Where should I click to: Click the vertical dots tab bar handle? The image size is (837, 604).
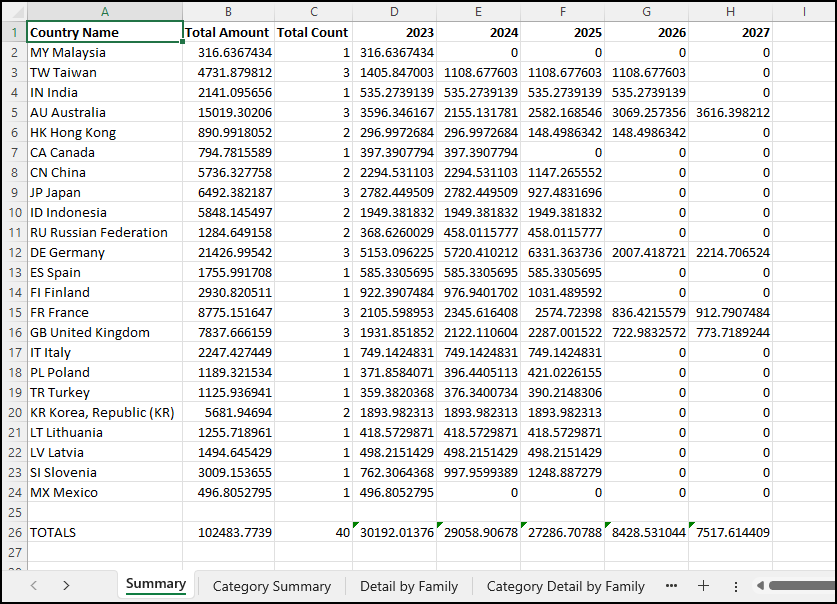(x=735, y=586)
